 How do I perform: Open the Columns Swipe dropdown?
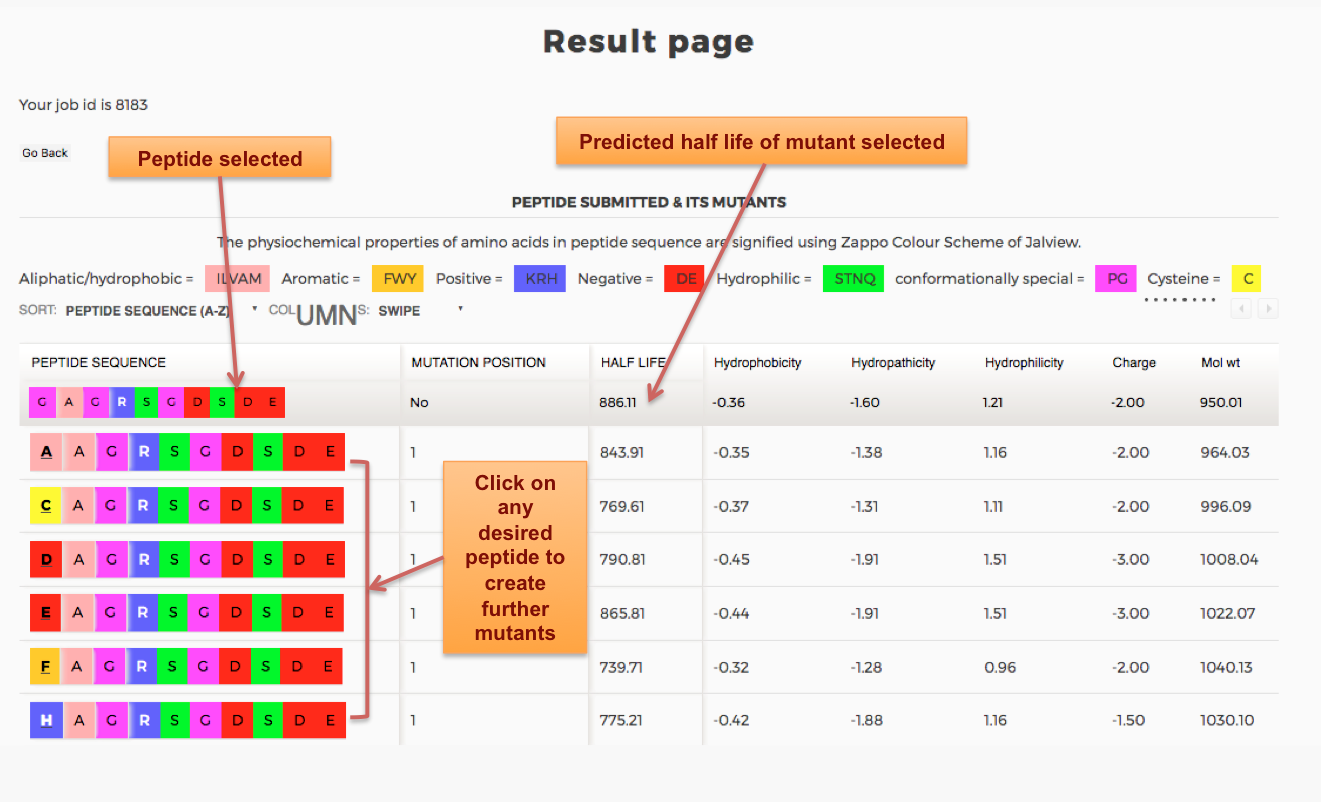pos(420,311)
